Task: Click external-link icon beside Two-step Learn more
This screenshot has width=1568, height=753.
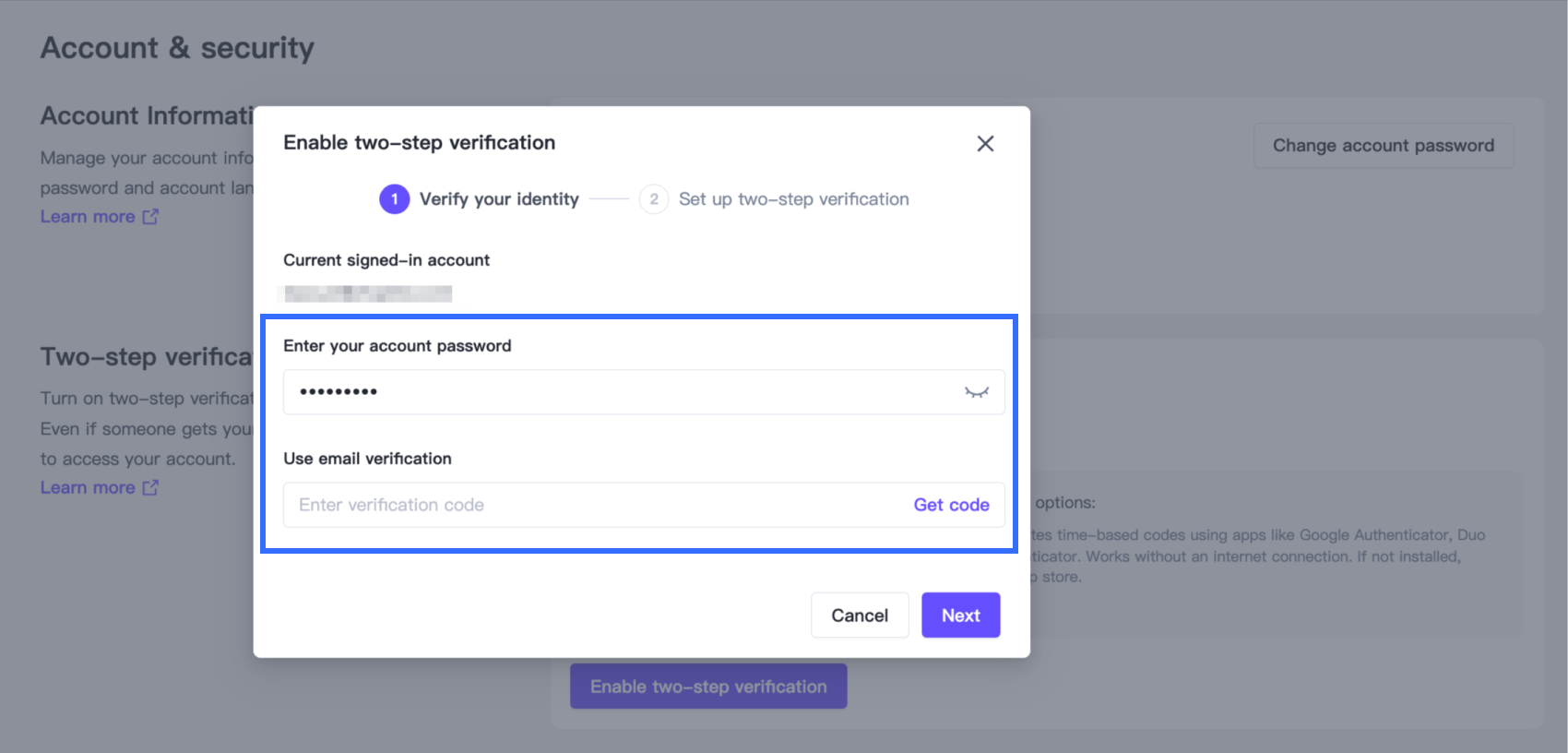Action: pos(150,488)
